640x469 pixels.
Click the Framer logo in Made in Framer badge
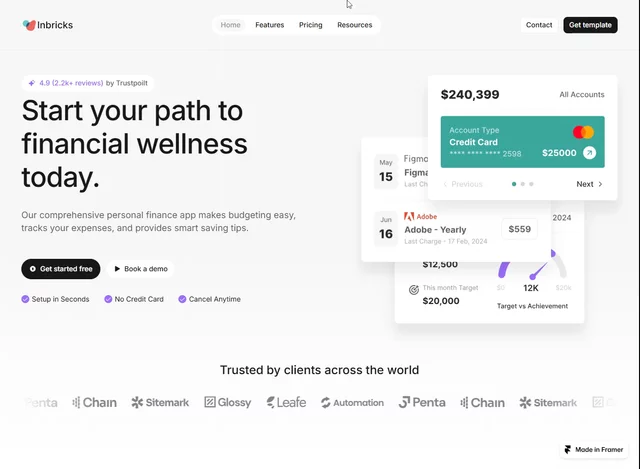567,449
